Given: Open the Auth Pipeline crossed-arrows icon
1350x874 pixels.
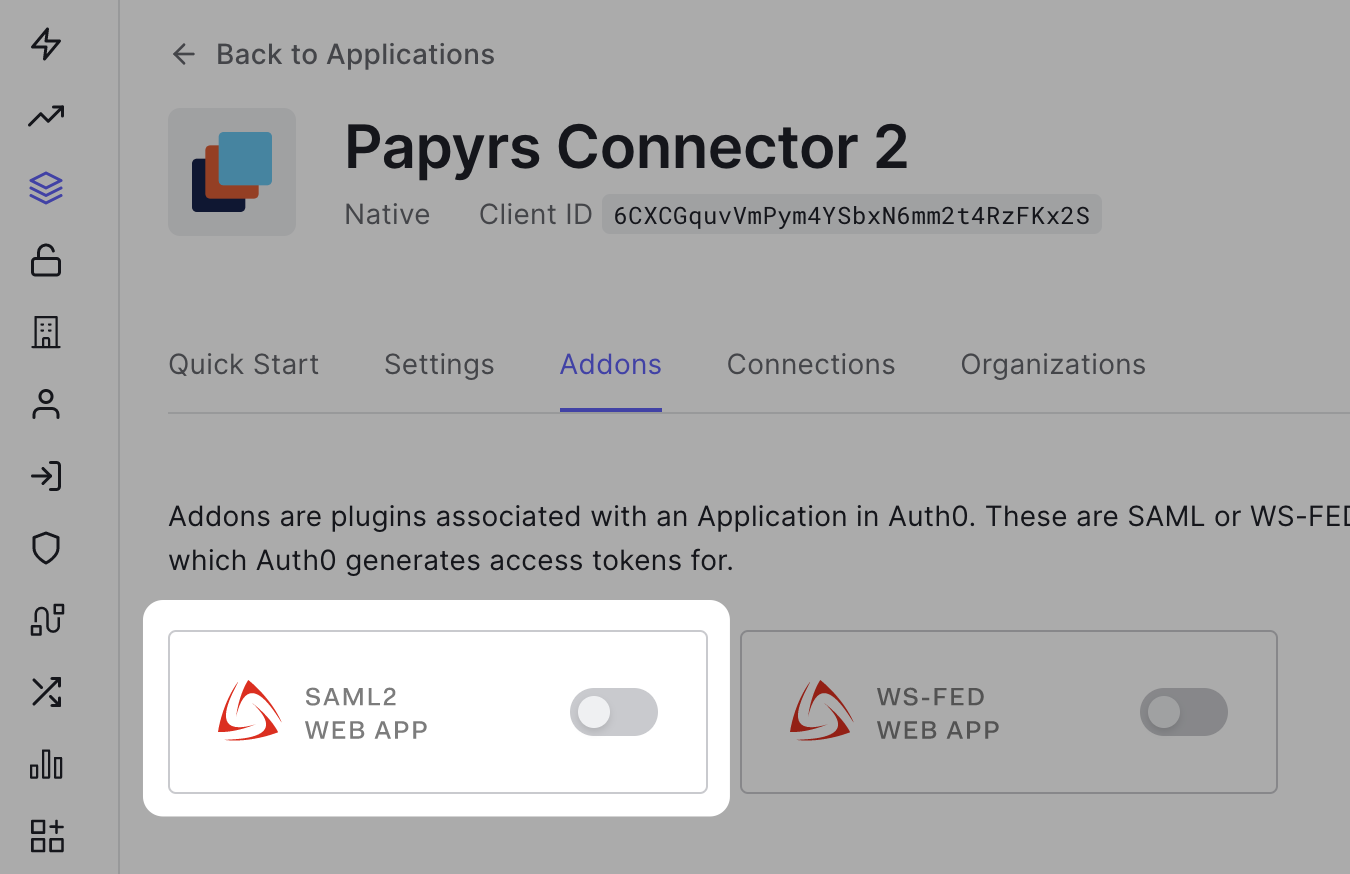Looking at the screenshot, I should pyautogui.click(x=46, y=692).
